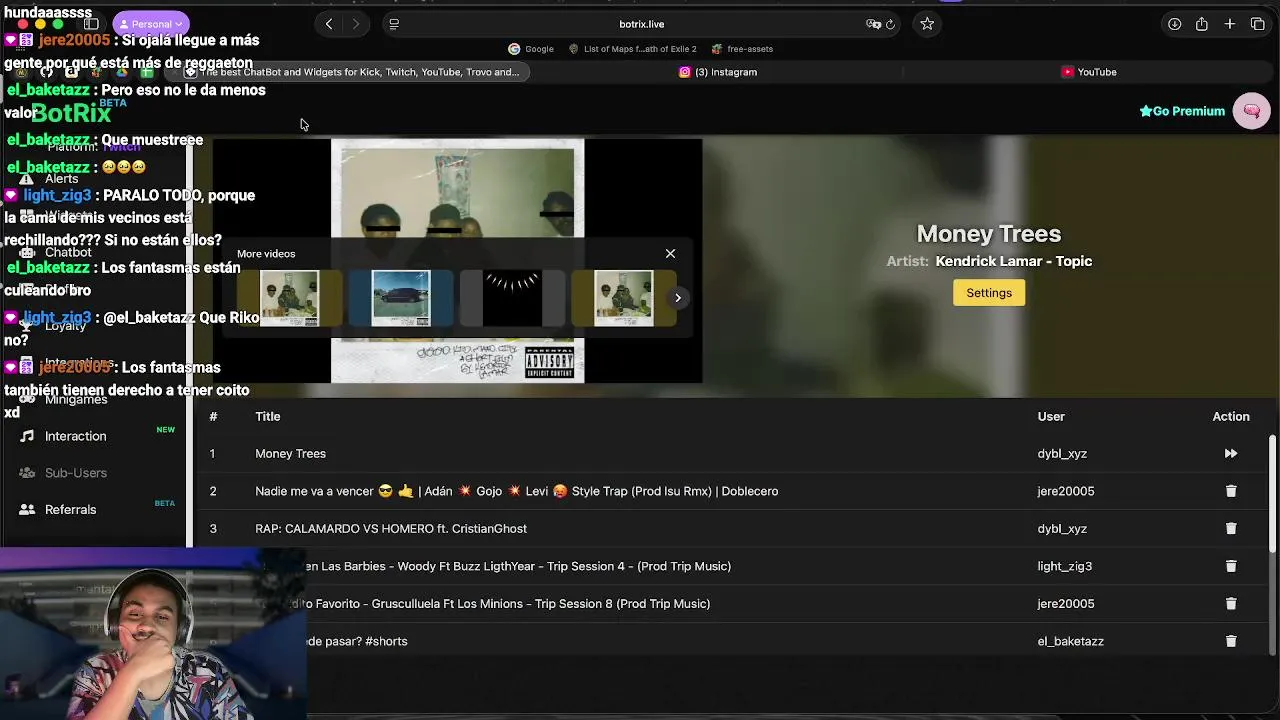Viewport: 1280px width, 720px height.
Task: Select the Money Trees row title
Action: click(x=290, y=454)
